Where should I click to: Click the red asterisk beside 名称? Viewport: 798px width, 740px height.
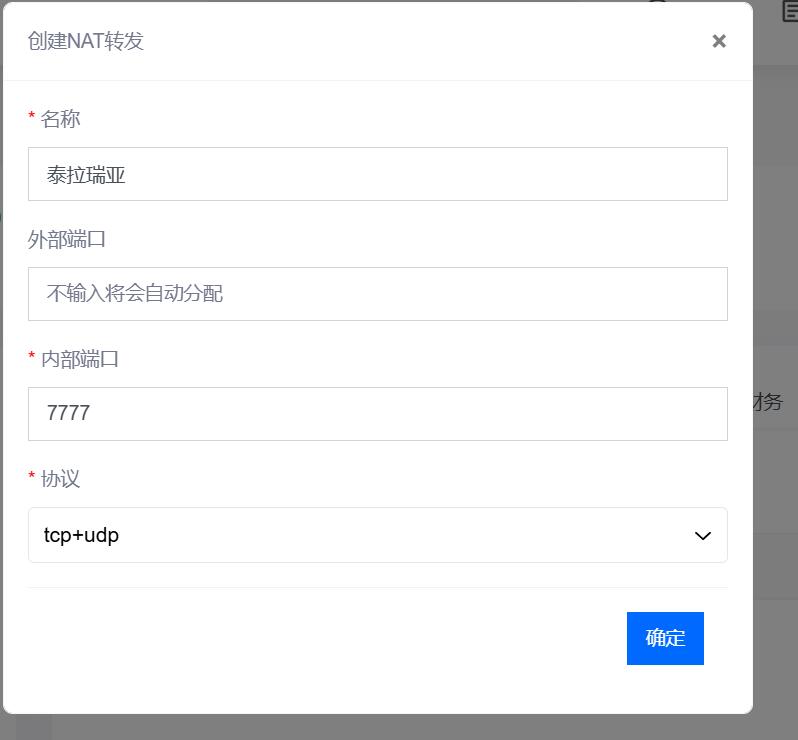pos(32,116)
